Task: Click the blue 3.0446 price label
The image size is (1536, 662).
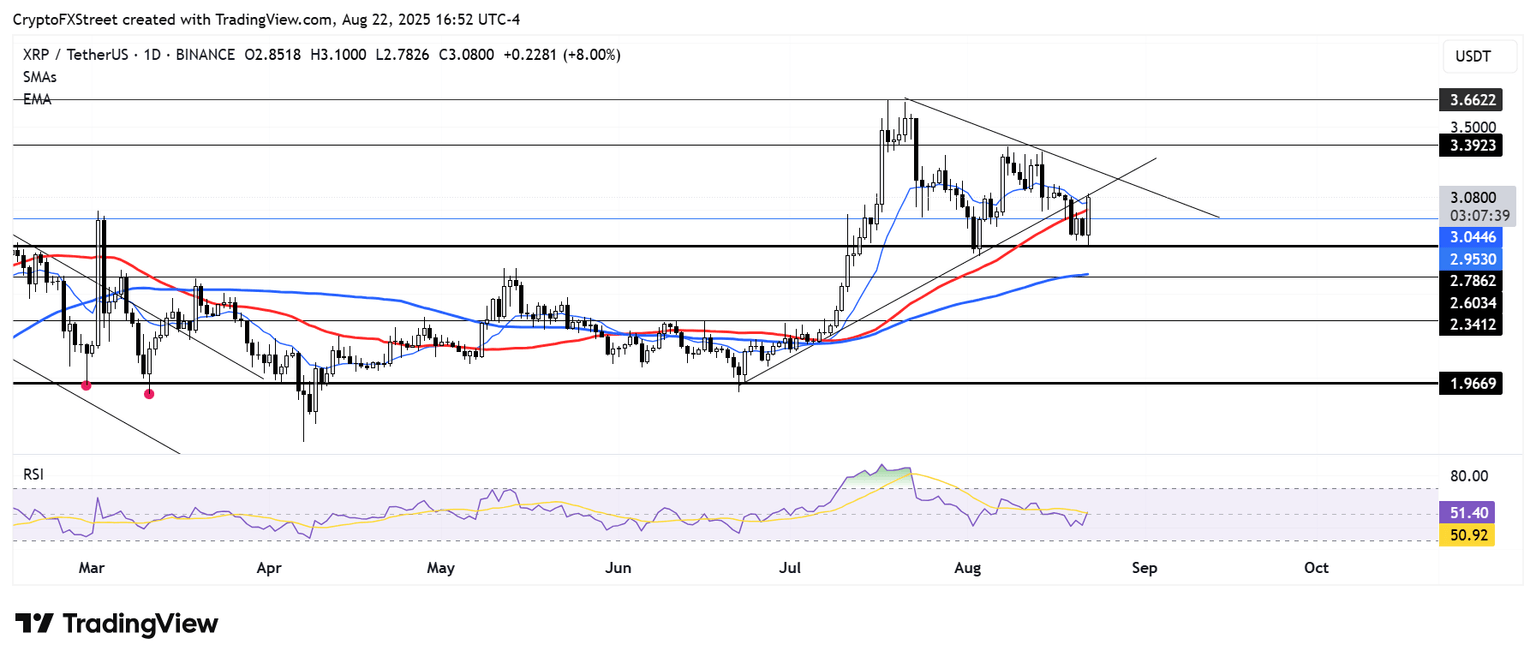Action: (1471, 237)
